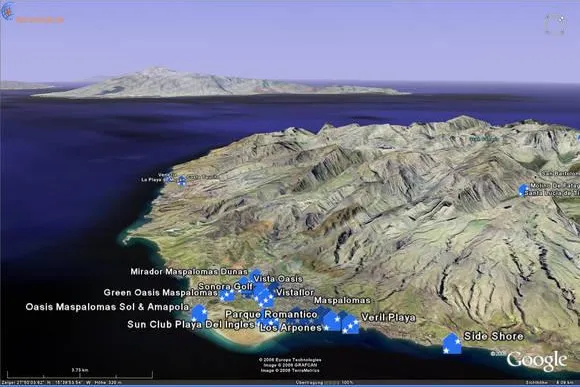Image resolution: width=580 pixels, height=387 pixels.
Task: Open the Veril Playa placemark label
Action: click(388, 317)
